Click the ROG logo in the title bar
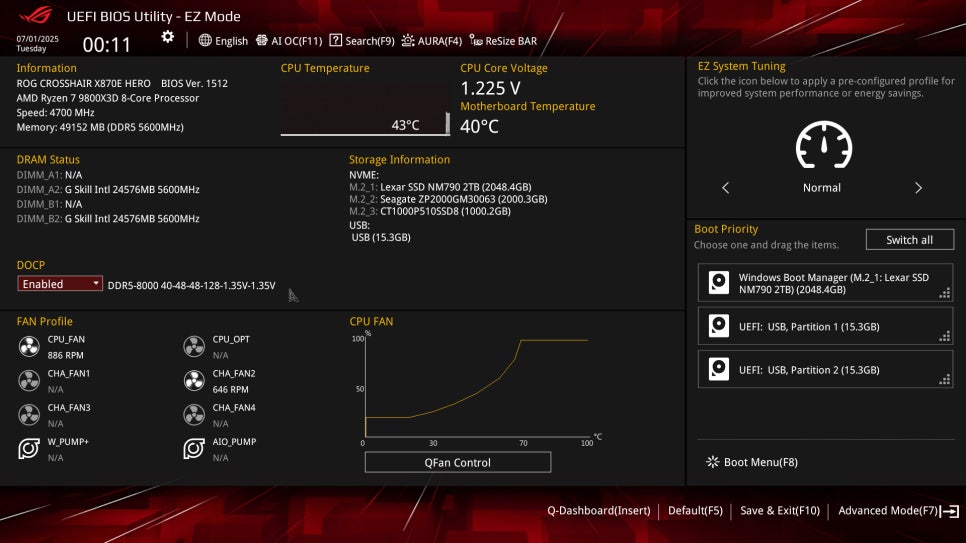The height and width of the screenshot is (543, 966). (x=36, y=15)
